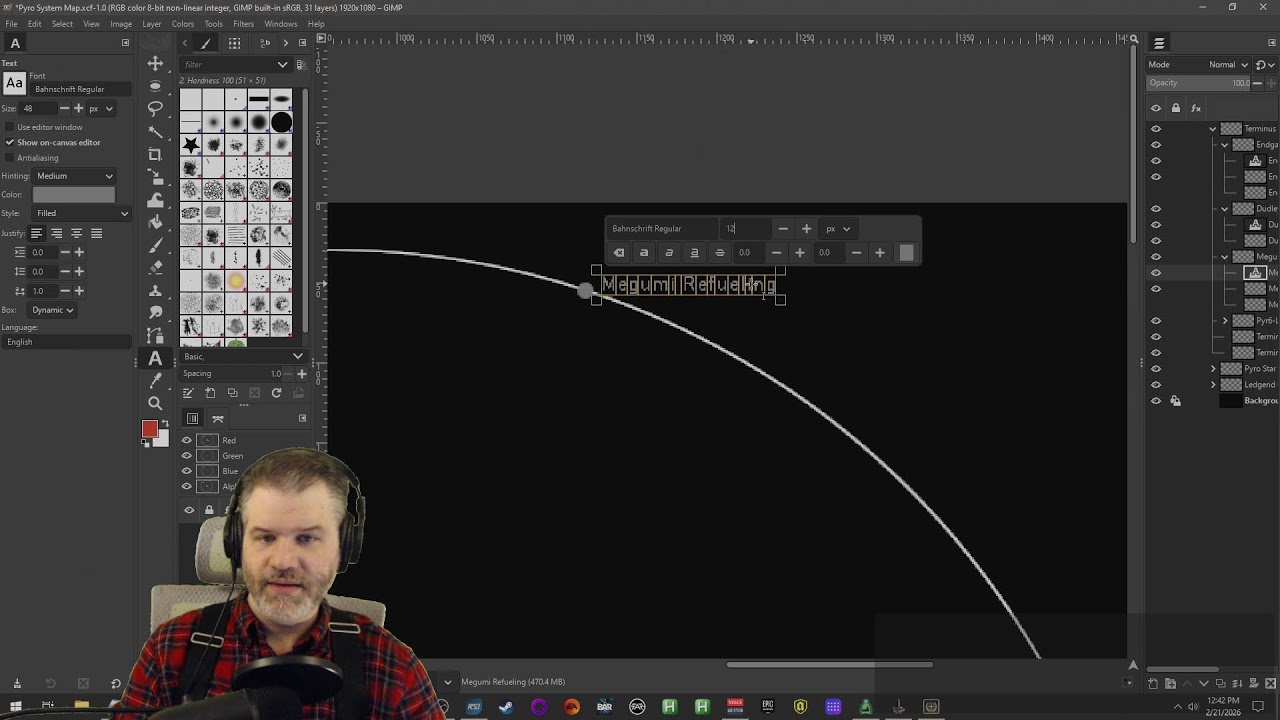Screen dimensions: 1280x720
Task: Select the Free Select lasso tool
Action: (155, 108)
